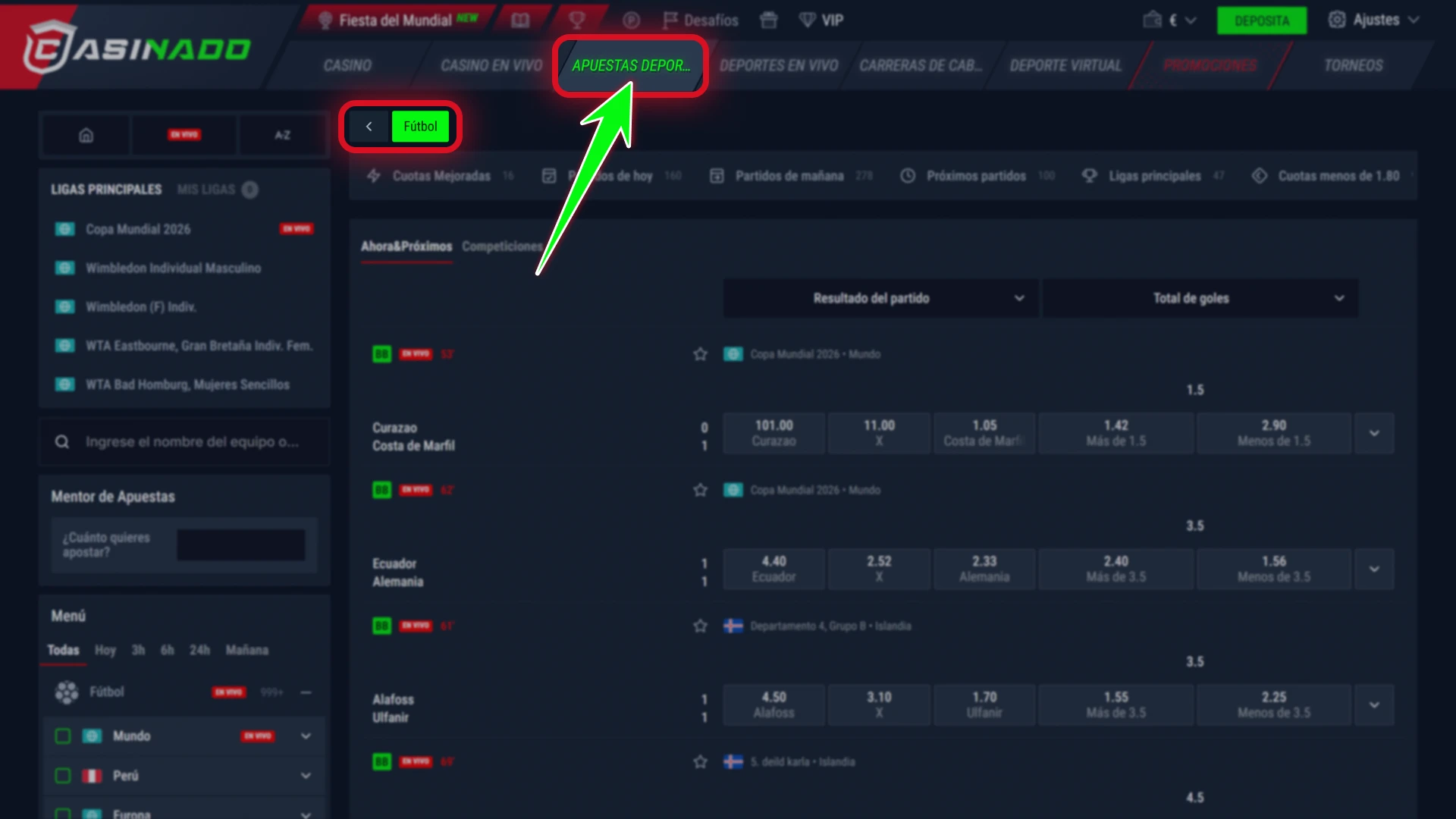Open the VIP section

point(821,20)
